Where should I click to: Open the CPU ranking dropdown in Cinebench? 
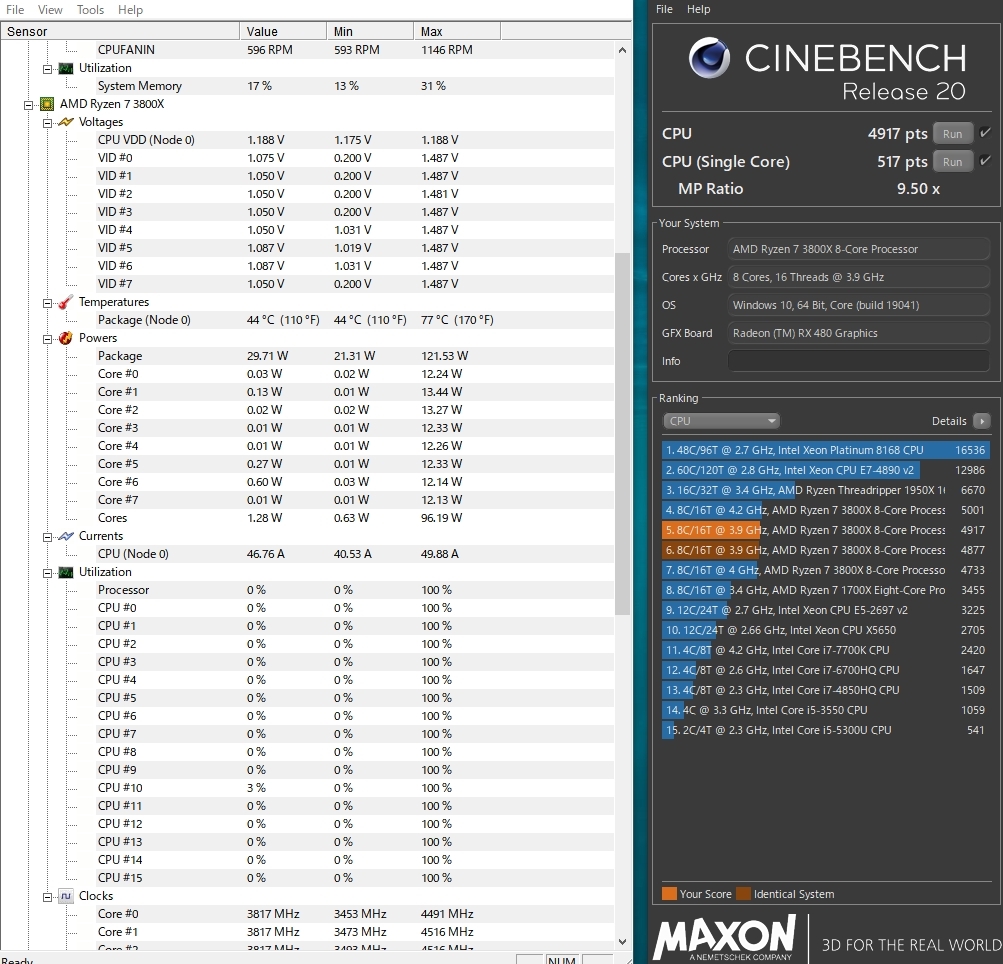(x=721, y=421)
